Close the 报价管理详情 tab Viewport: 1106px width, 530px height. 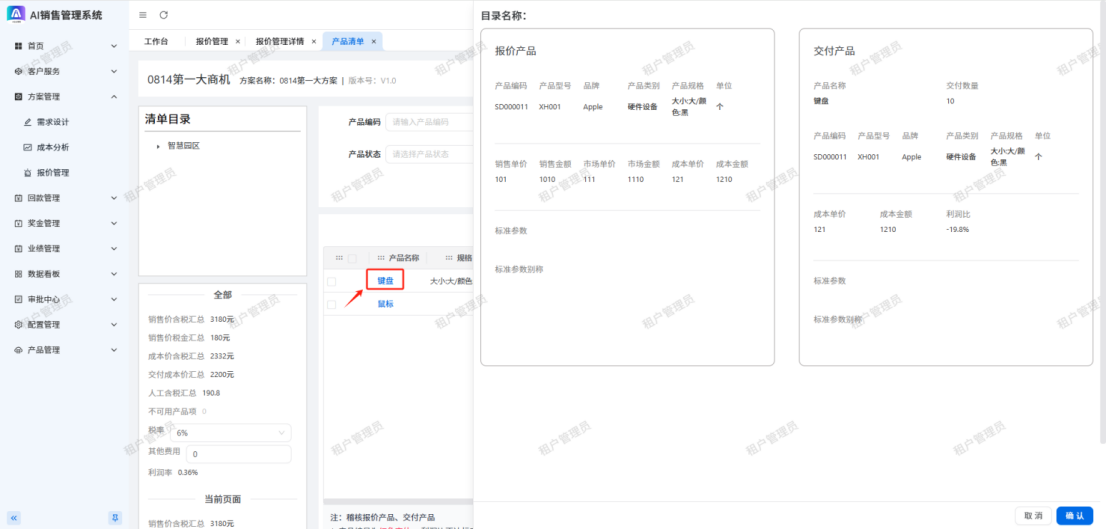314,41
